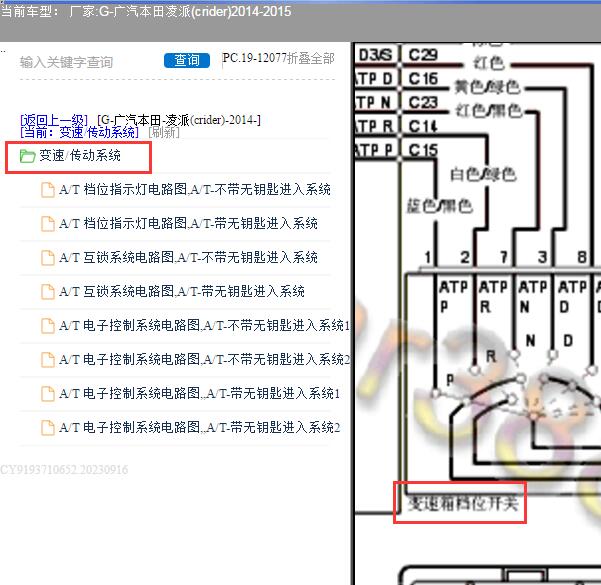The width and height of the screenshot is (601, 585).
Task: Click the 返回上一级 back link
Action: pos(54,120)
